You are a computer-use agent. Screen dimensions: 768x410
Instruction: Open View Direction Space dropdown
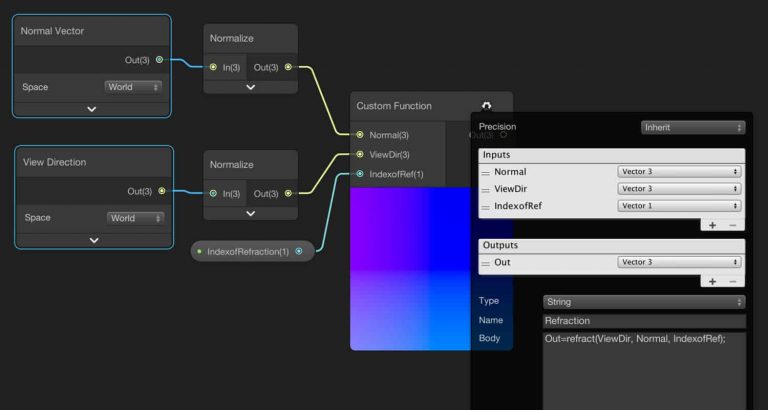136,218
